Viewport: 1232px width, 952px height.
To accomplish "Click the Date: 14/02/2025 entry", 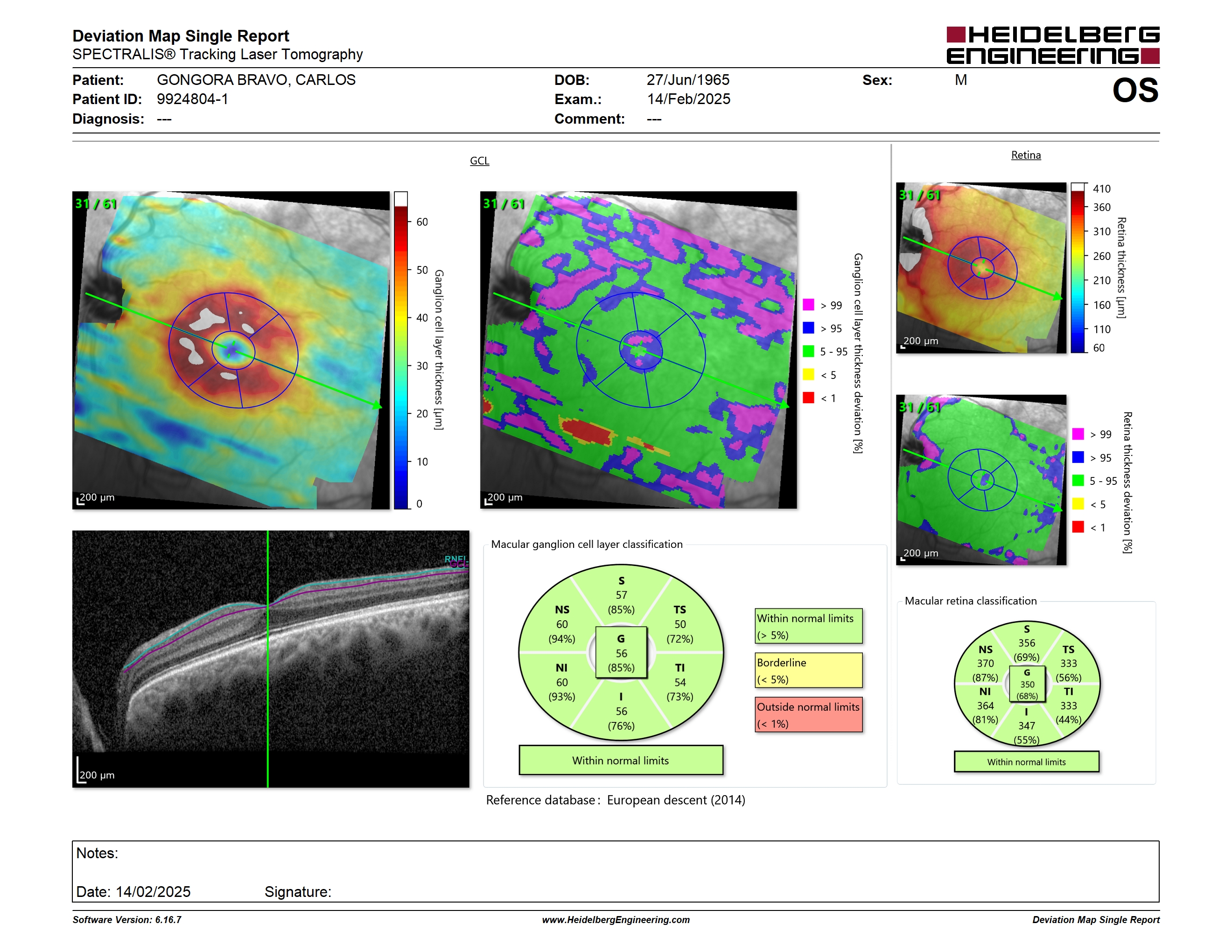I will click(133, 892).
